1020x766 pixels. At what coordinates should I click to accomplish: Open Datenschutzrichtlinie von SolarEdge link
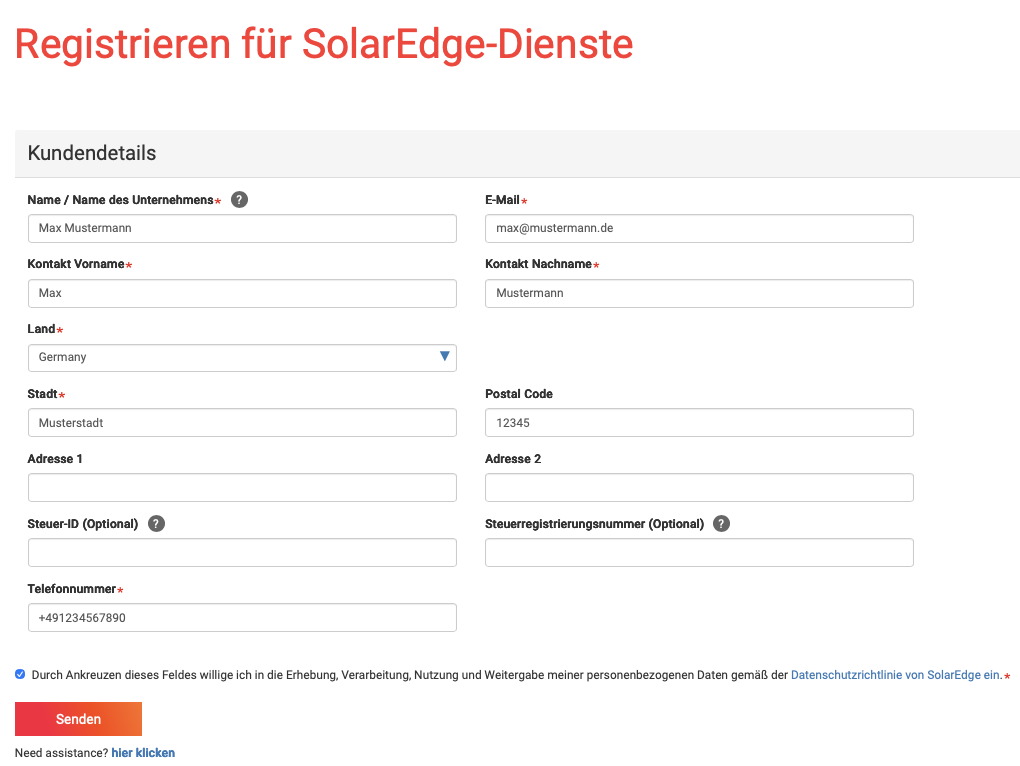(x=895, y=676)
